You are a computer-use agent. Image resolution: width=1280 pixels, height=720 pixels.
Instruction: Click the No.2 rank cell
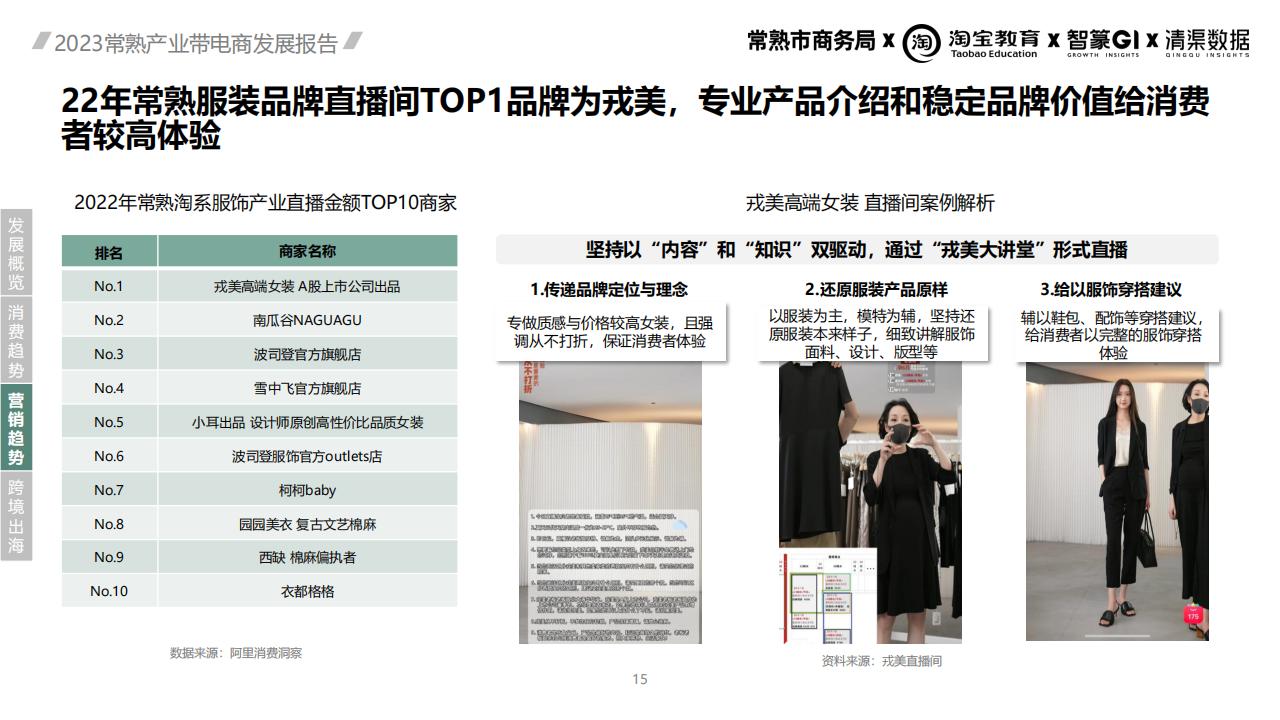pyautogui.click(x=109, y=320)
